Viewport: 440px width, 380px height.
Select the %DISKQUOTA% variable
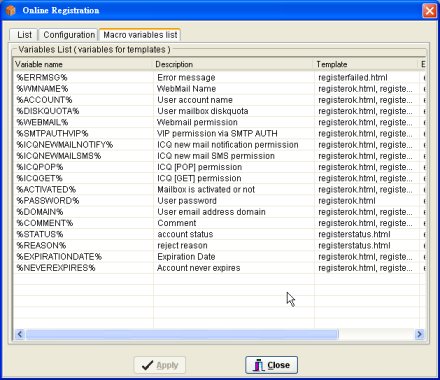coord(48,111)
